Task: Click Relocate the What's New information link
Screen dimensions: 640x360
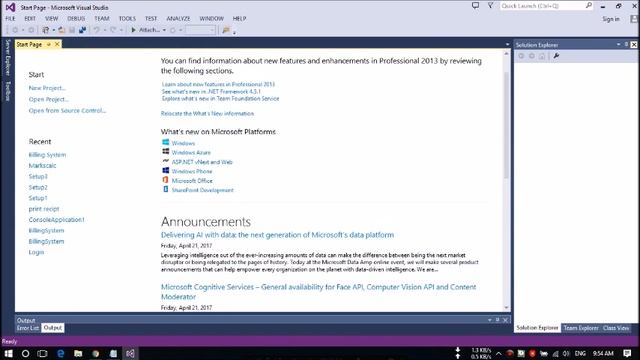Action: pos(207,113)
